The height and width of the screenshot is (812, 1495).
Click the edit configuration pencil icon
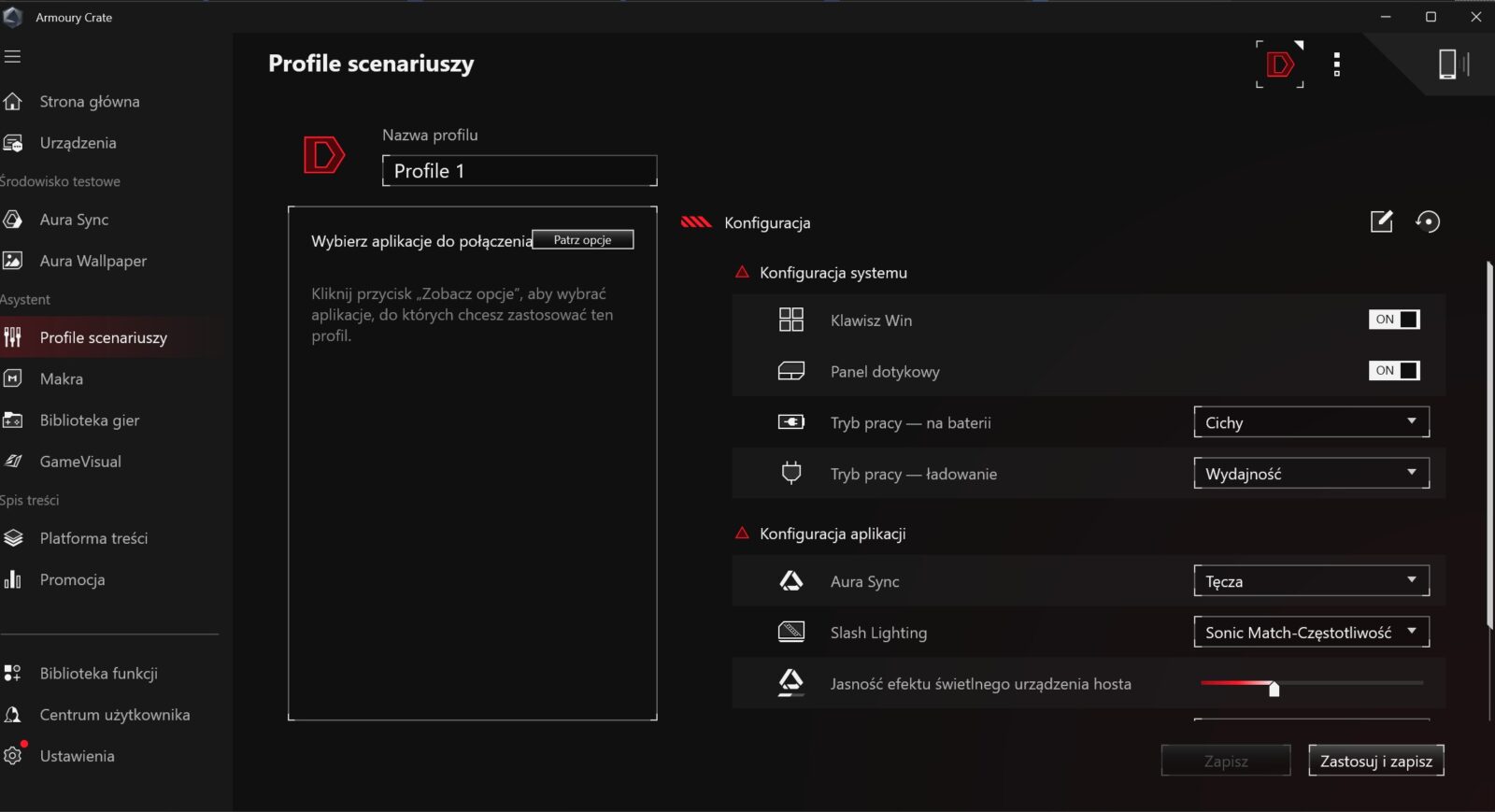(1381, 221)
